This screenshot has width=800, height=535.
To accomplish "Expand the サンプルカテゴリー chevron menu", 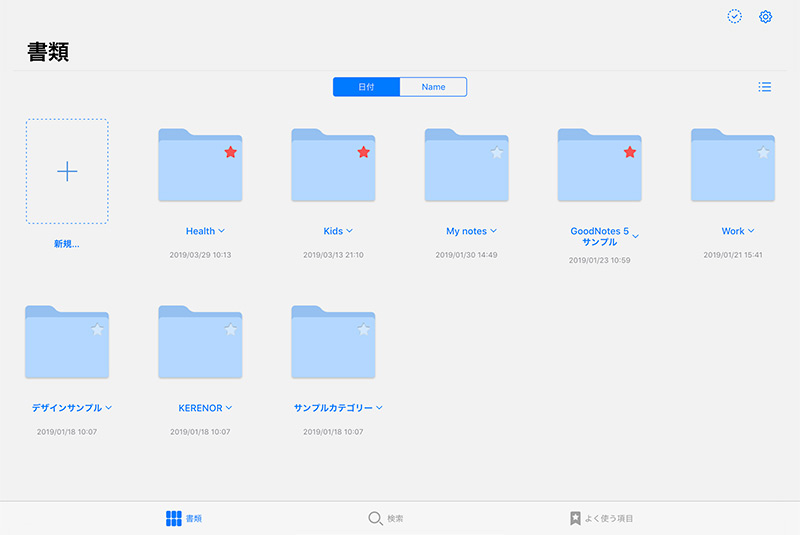I will click(379, 408).
